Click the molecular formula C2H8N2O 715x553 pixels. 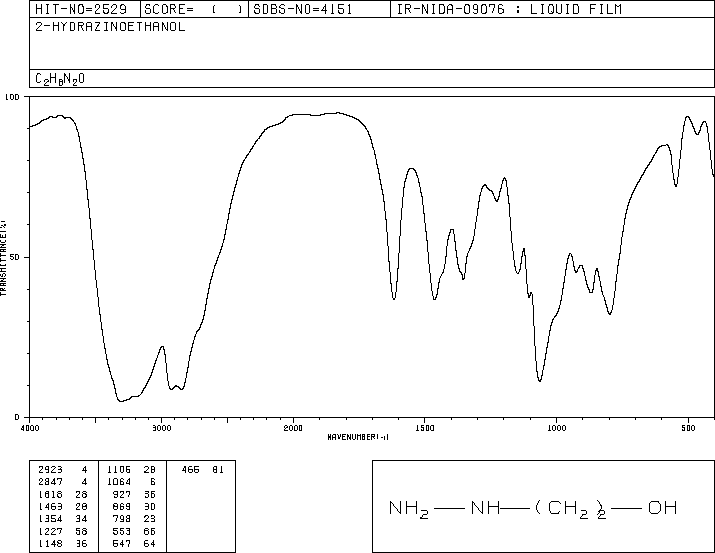(60, 79)
